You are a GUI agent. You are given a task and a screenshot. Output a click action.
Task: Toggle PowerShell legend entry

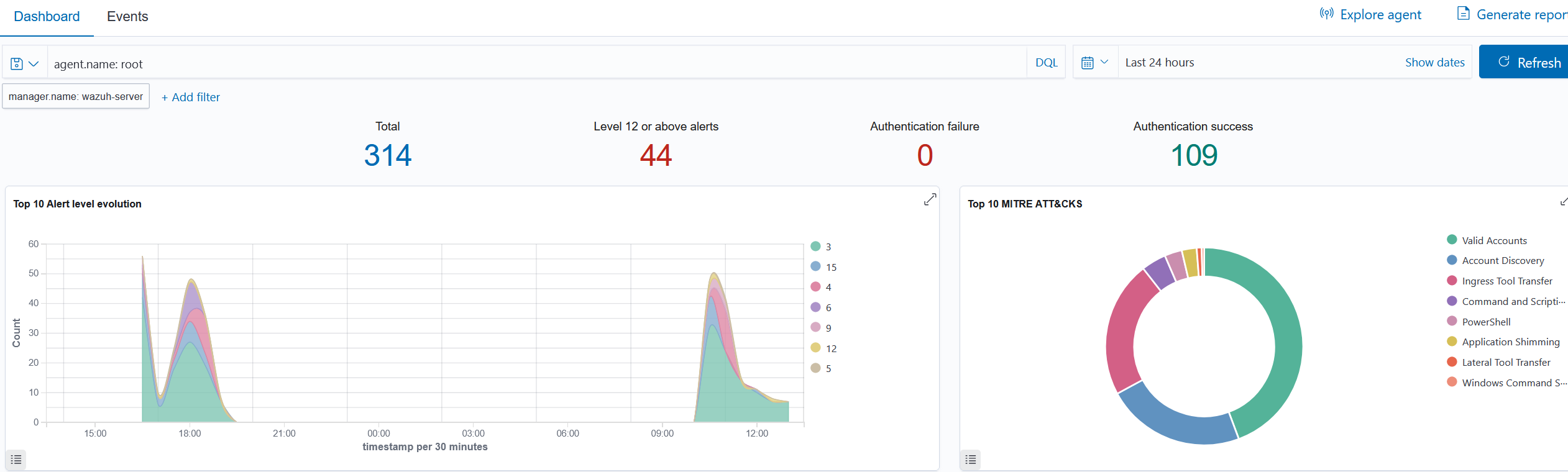[1485, 322]
